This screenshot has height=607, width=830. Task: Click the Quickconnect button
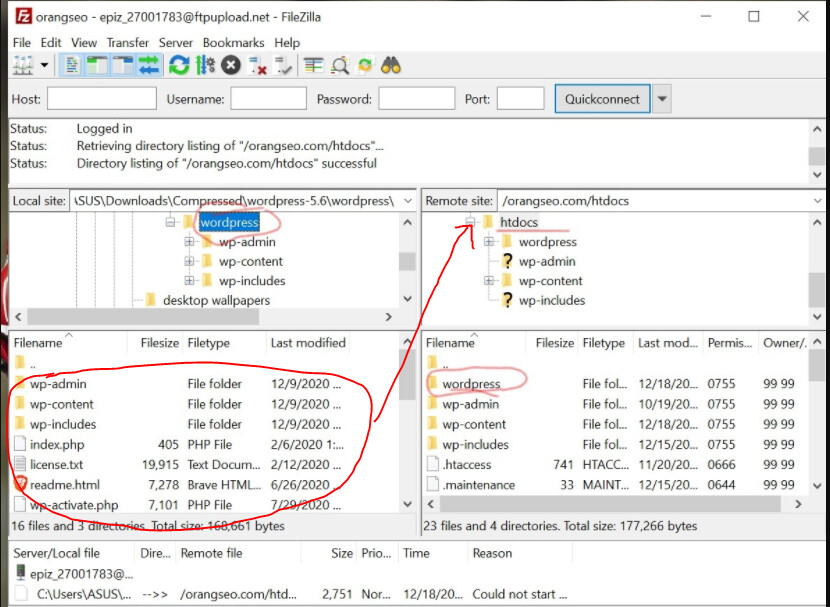[602, 99]
